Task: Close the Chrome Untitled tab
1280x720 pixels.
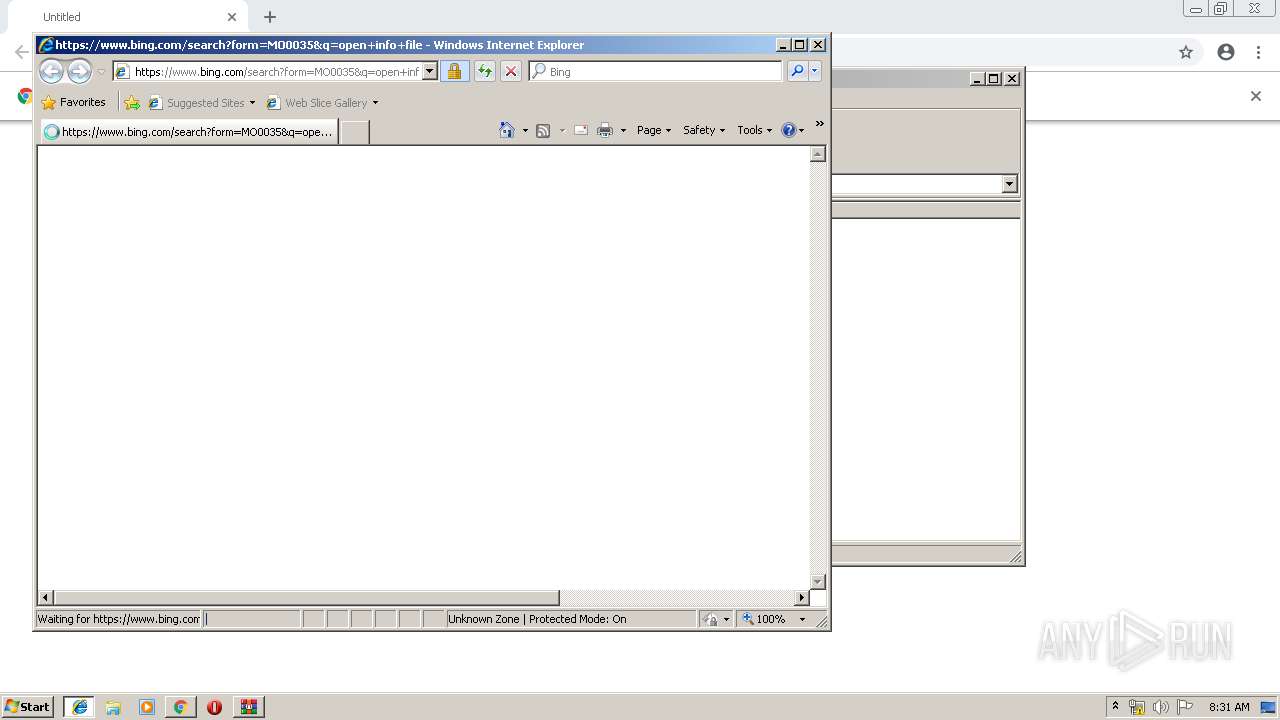Action: point(232,17)
